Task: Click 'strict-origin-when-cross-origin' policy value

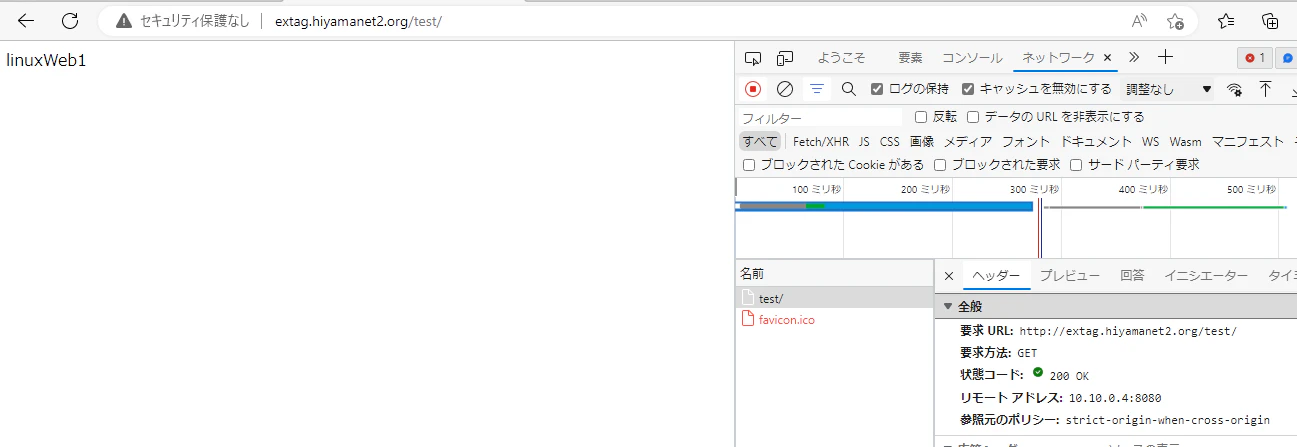Action: tap(1168, 420)
